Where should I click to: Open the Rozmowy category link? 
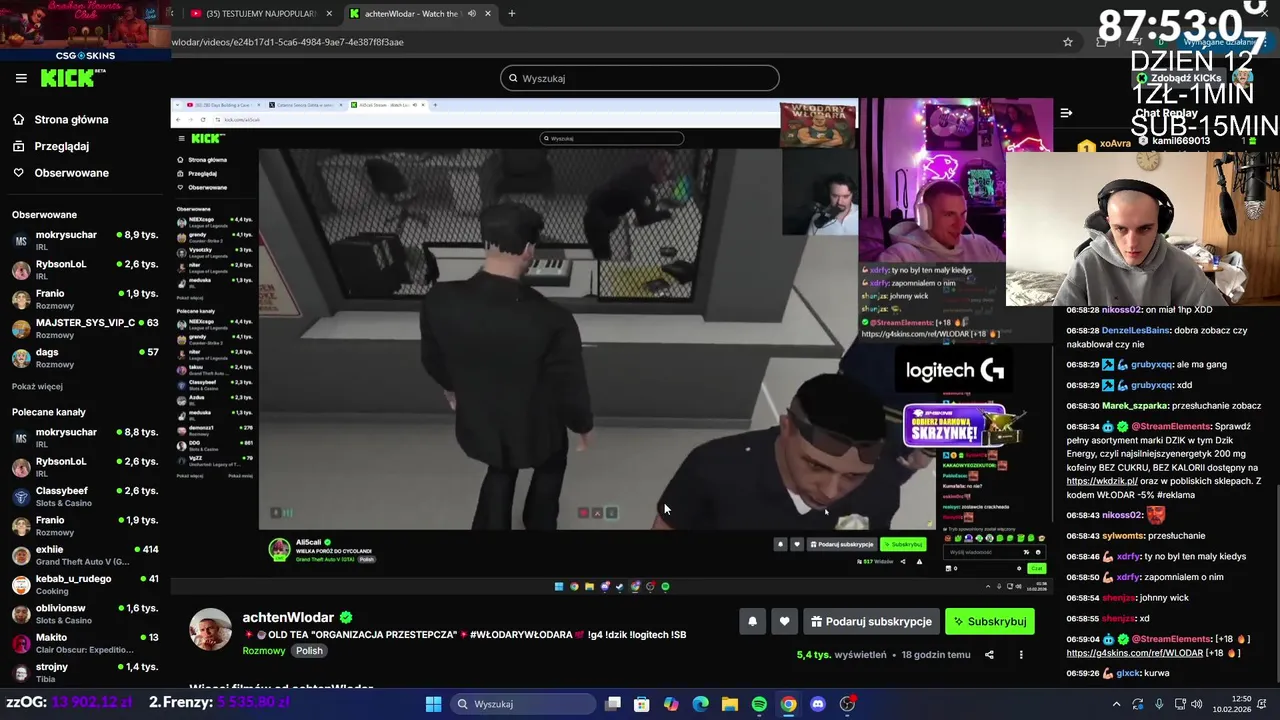(264, 650)
